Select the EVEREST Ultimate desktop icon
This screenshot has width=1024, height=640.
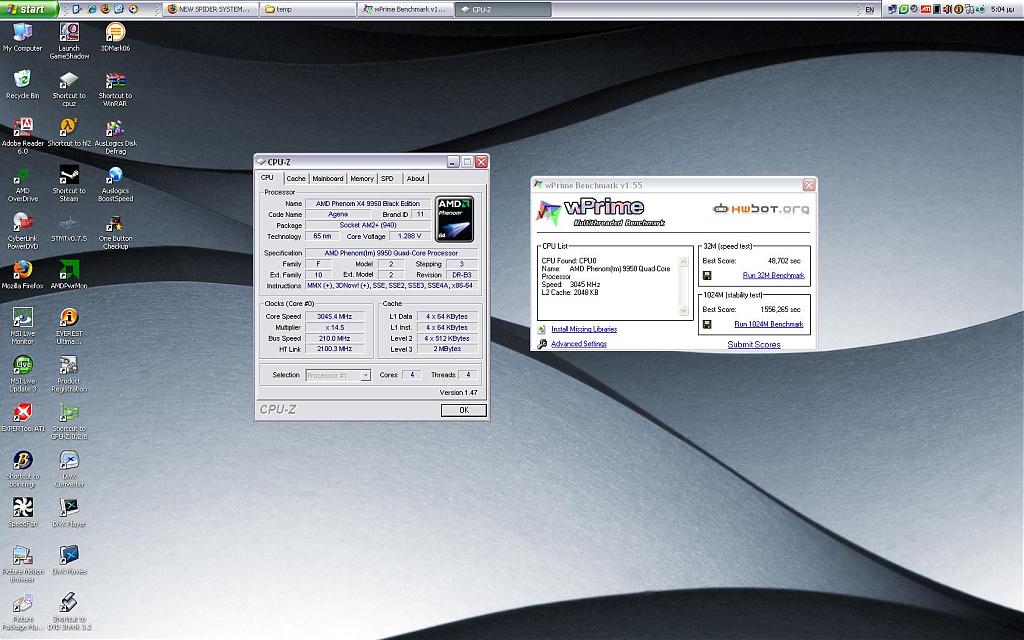[x=69, y=326]
